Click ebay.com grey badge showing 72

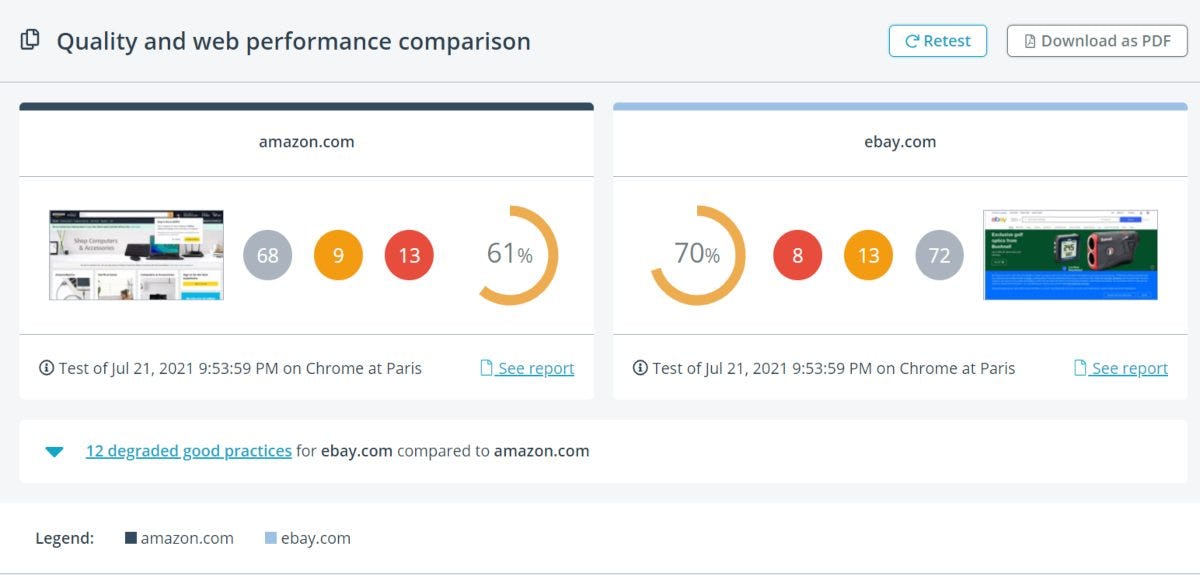pyautogui.click(x=939, y=255)
